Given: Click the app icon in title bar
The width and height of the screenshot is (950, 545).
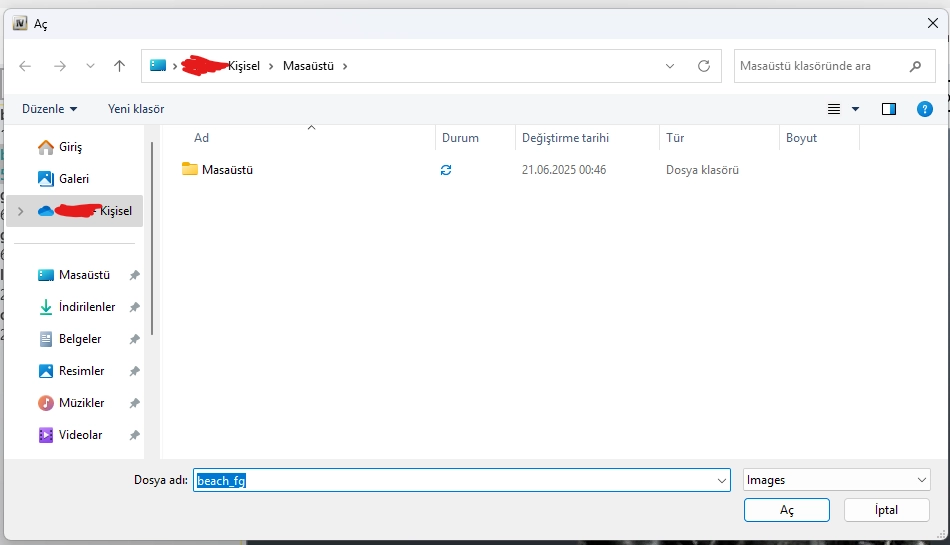Looking at the screenshot, I should [x=20, y=24].
